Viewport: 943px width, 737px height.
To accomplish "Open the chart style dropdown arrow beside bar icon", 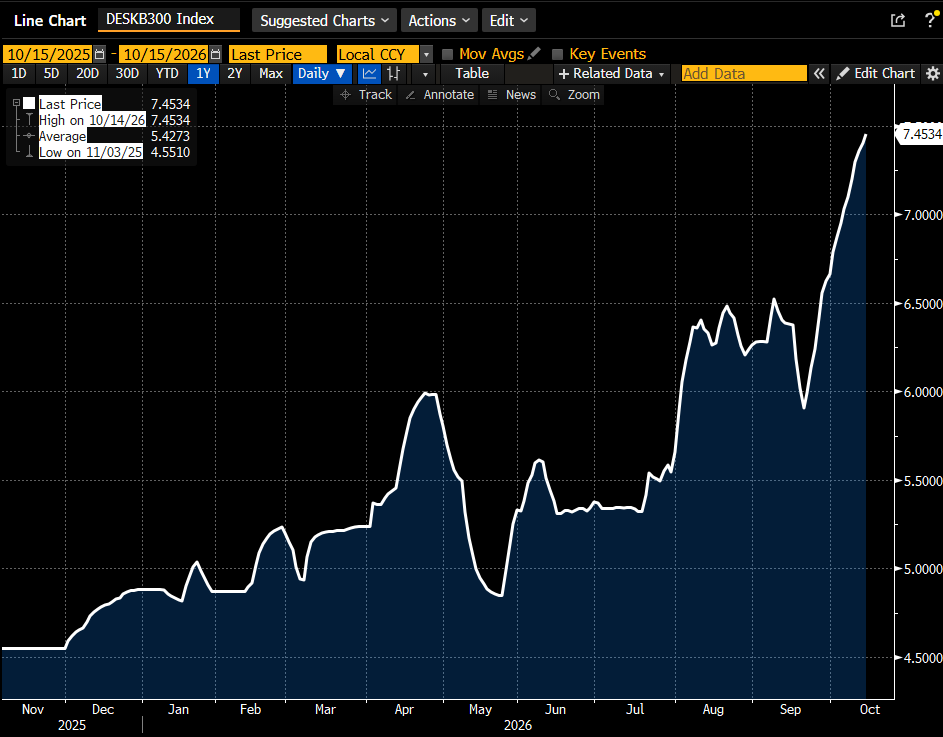I will click(x=425, y=74).
